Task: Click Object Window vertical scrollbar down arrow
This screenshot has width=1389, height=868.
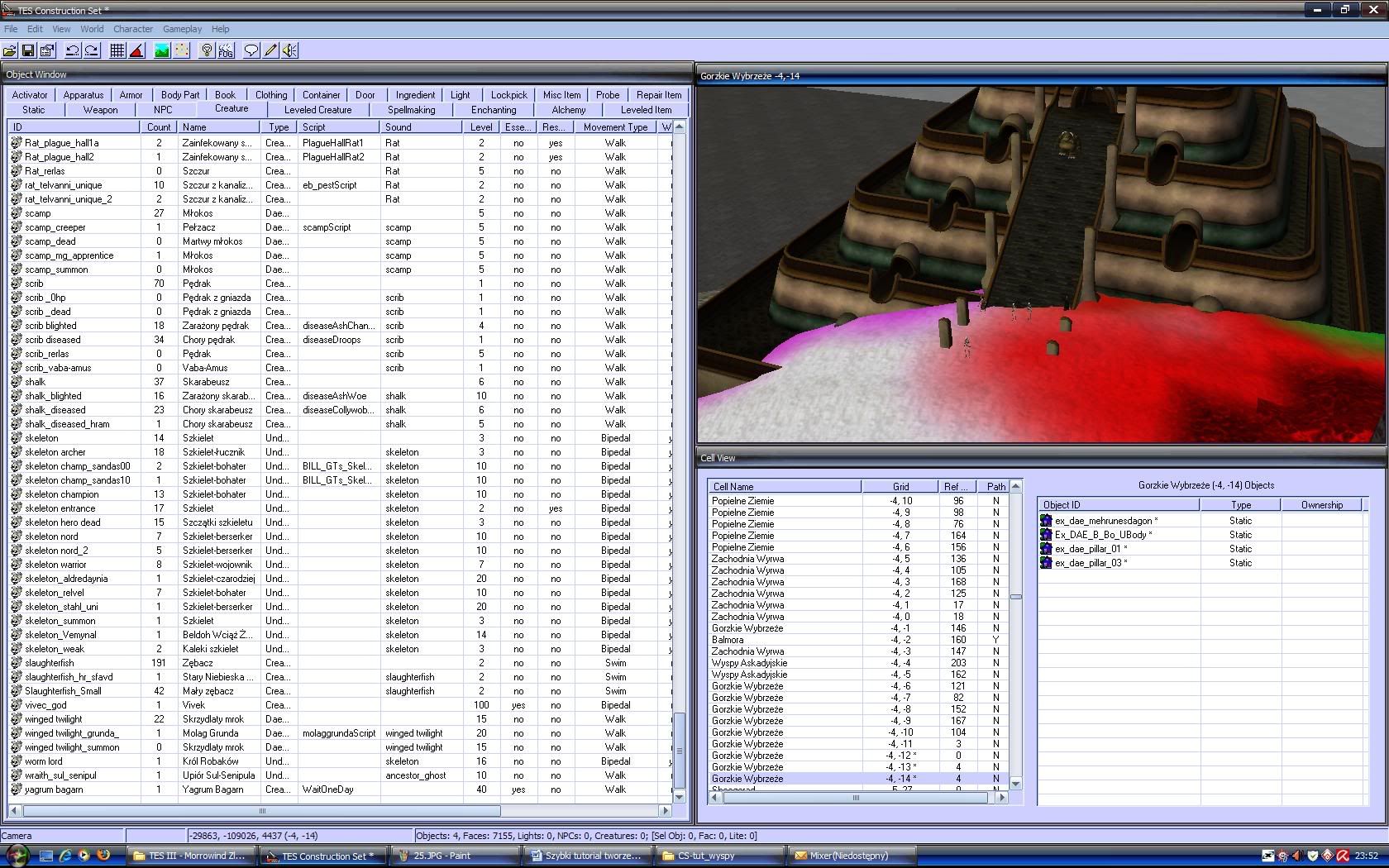Action: tap(680, 797)
